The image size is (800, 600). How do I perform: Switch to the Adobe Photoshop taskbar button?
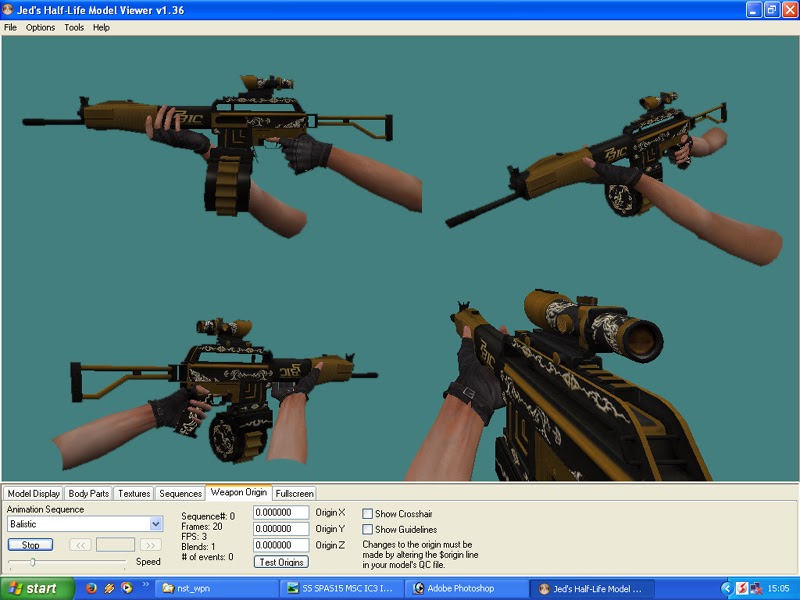point(467,588)
